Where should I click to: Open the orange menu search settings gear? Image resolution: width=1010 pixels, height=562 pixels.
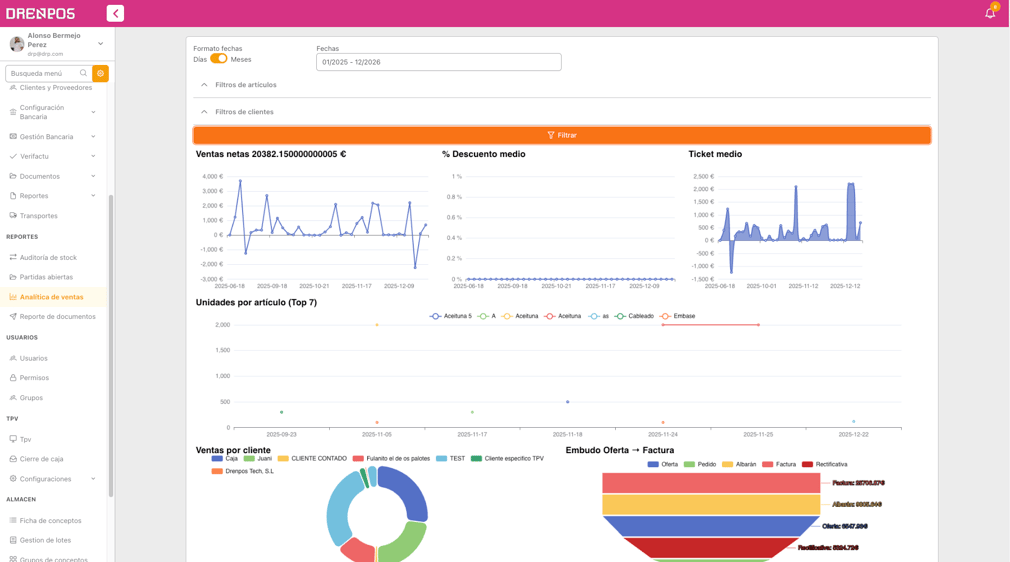100,73
